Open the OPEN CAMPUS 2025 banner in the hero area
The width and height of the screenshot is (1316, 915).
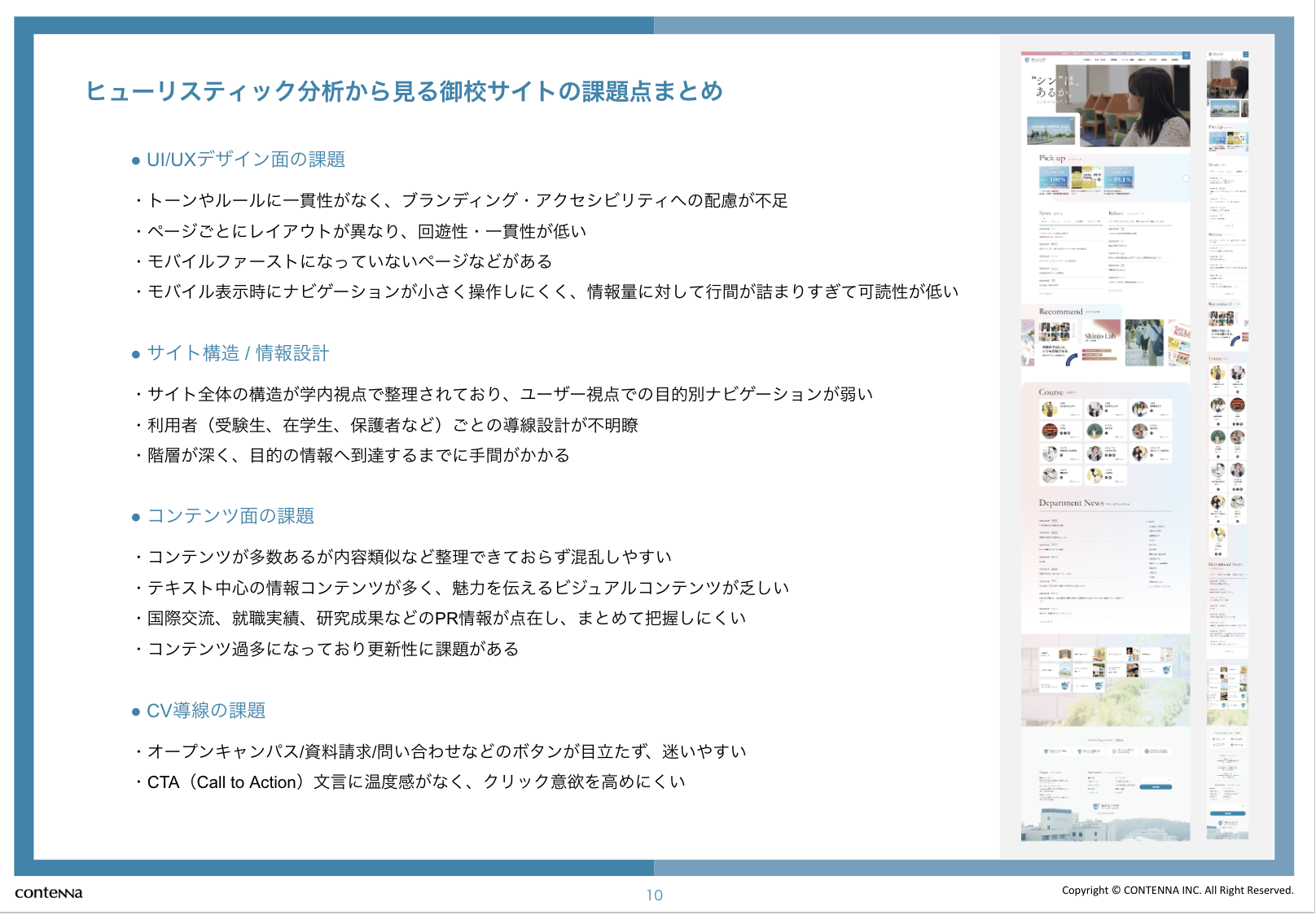[x=1052, y=130]
